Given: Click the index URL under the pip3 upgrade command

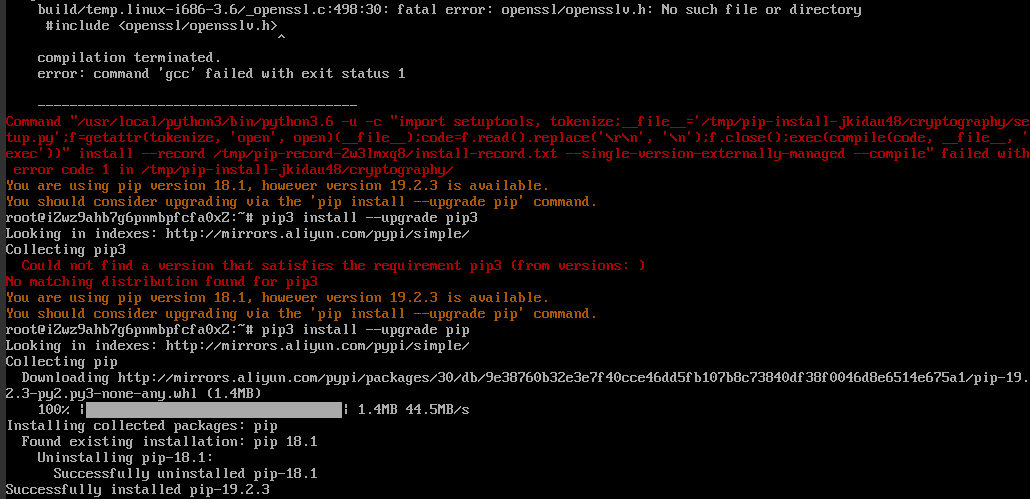Looking at the screenshot, I should tap(317, 233).
